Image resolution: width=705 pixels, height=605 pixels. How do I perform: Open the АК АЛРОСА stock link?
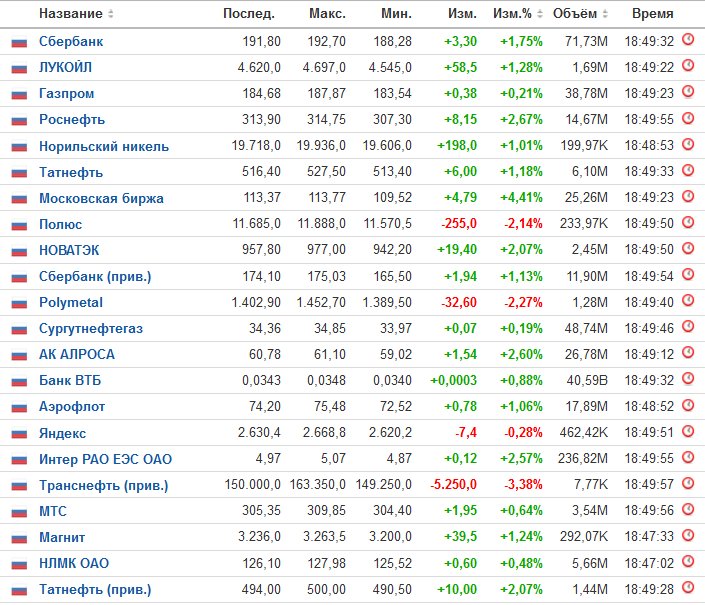[x=77, y=355]
